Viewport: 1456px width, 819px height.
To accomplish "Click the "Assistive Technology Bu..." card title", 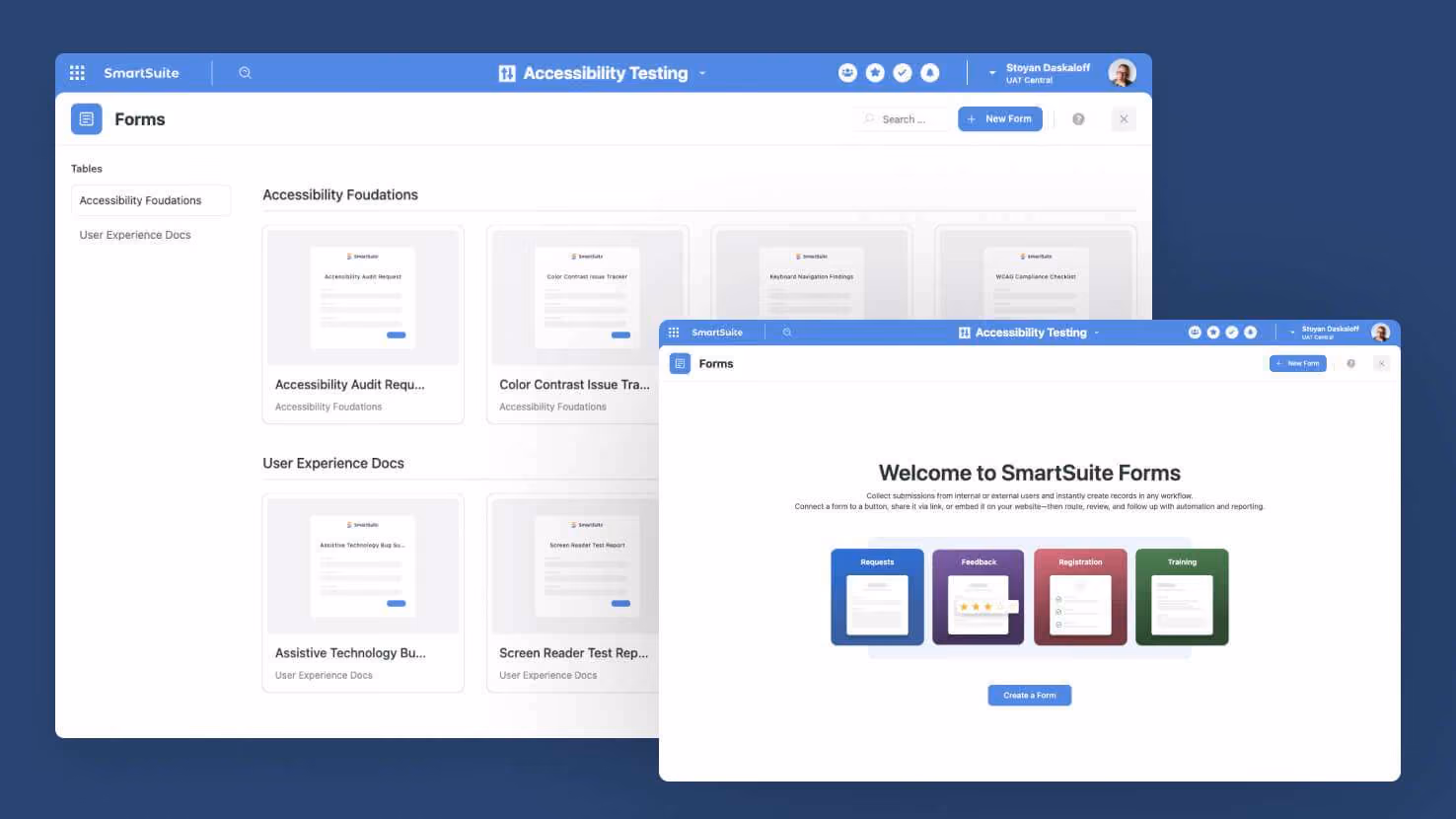I will click(x=350, y=653).
